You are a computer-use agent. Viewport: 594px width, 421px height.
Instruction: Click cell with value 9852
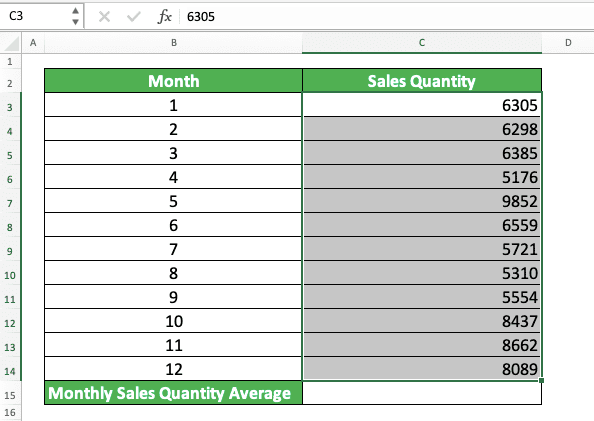click(422, 201)
